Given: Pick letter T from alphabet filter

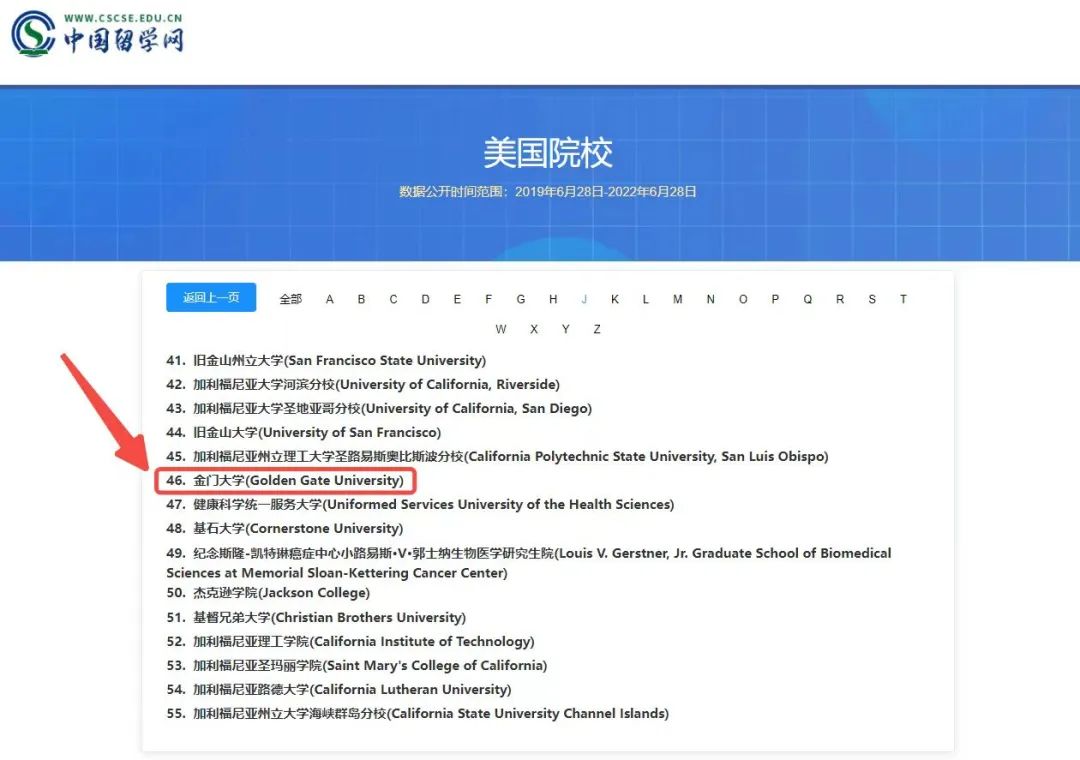Looking at the screenshot, I should [x=903, y=299].
